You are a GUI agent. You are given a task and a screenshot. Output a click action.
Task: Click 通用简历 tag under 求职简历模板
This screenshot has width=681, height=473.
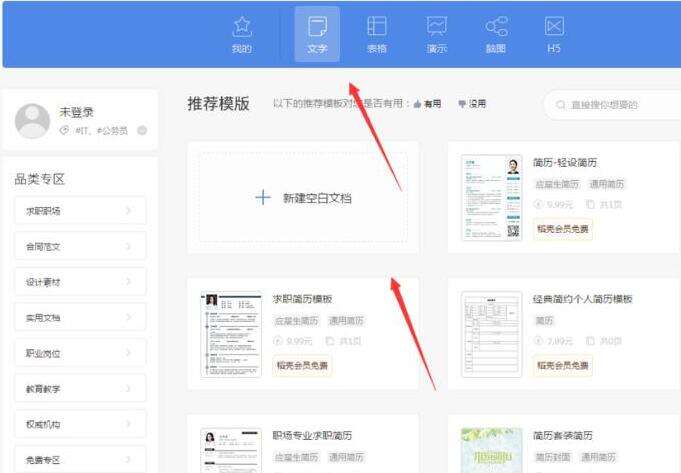point(346,321)
